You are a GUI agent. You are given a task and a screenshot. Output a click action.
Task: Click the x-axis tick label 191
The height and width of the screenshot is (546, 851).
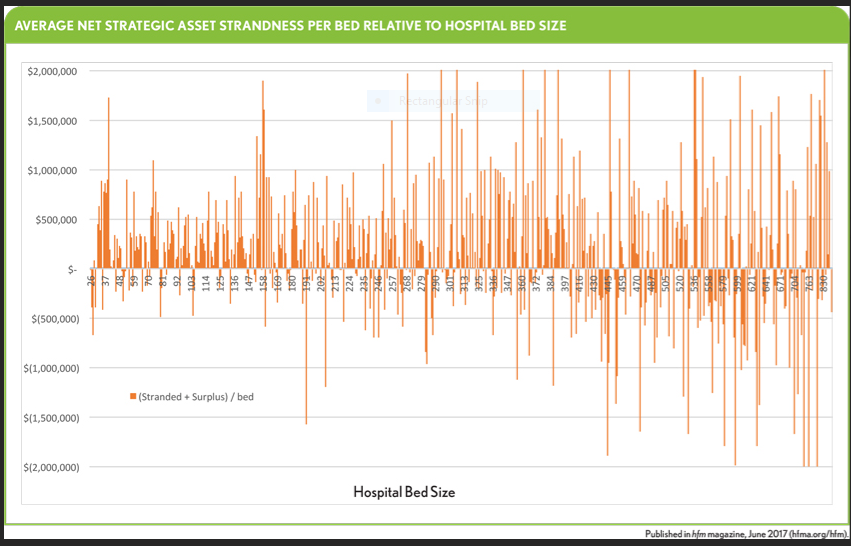coord(307,284)
